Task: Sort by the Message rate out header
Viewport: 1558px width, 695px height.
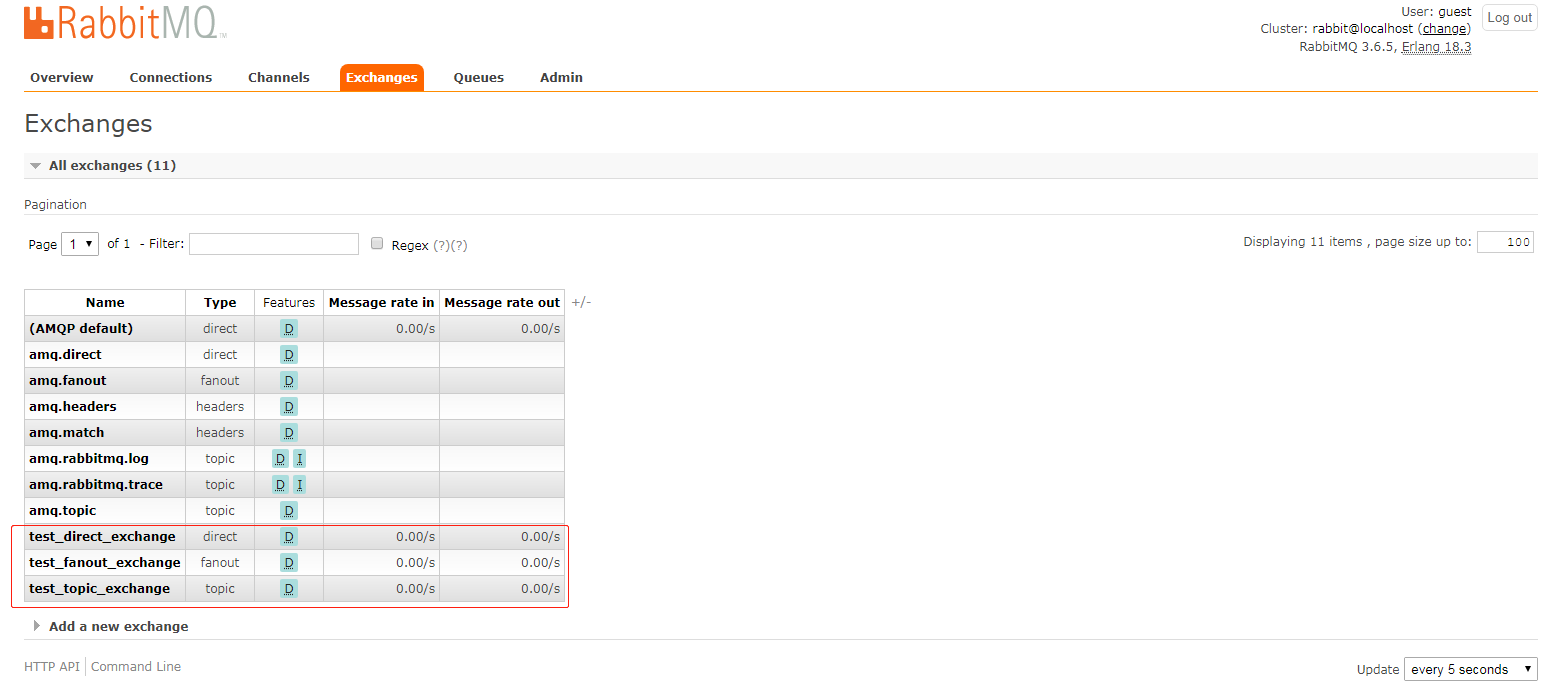Action: click(x=502, y=303)
